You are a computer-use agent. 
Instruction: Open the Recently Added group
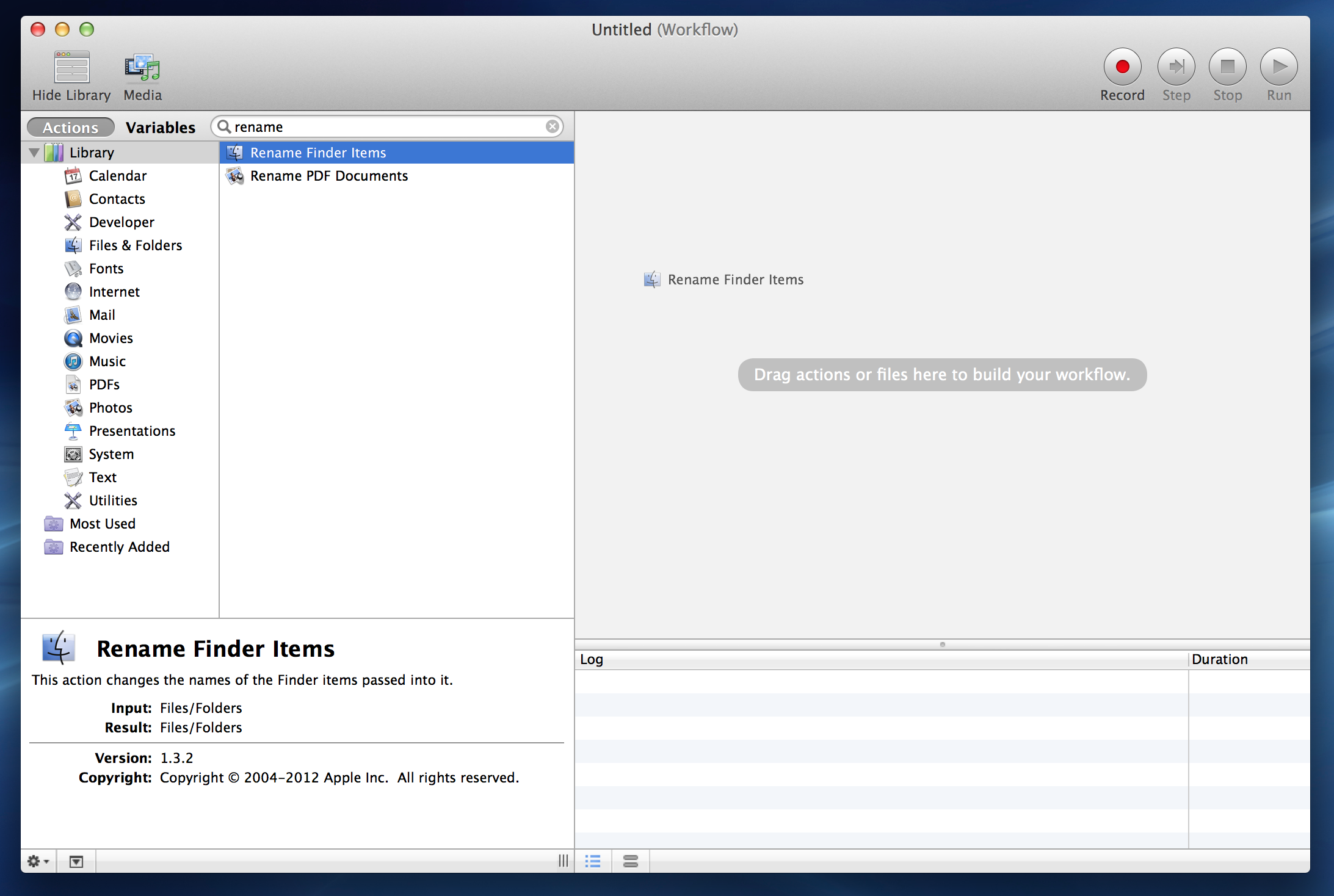(119, 546)
